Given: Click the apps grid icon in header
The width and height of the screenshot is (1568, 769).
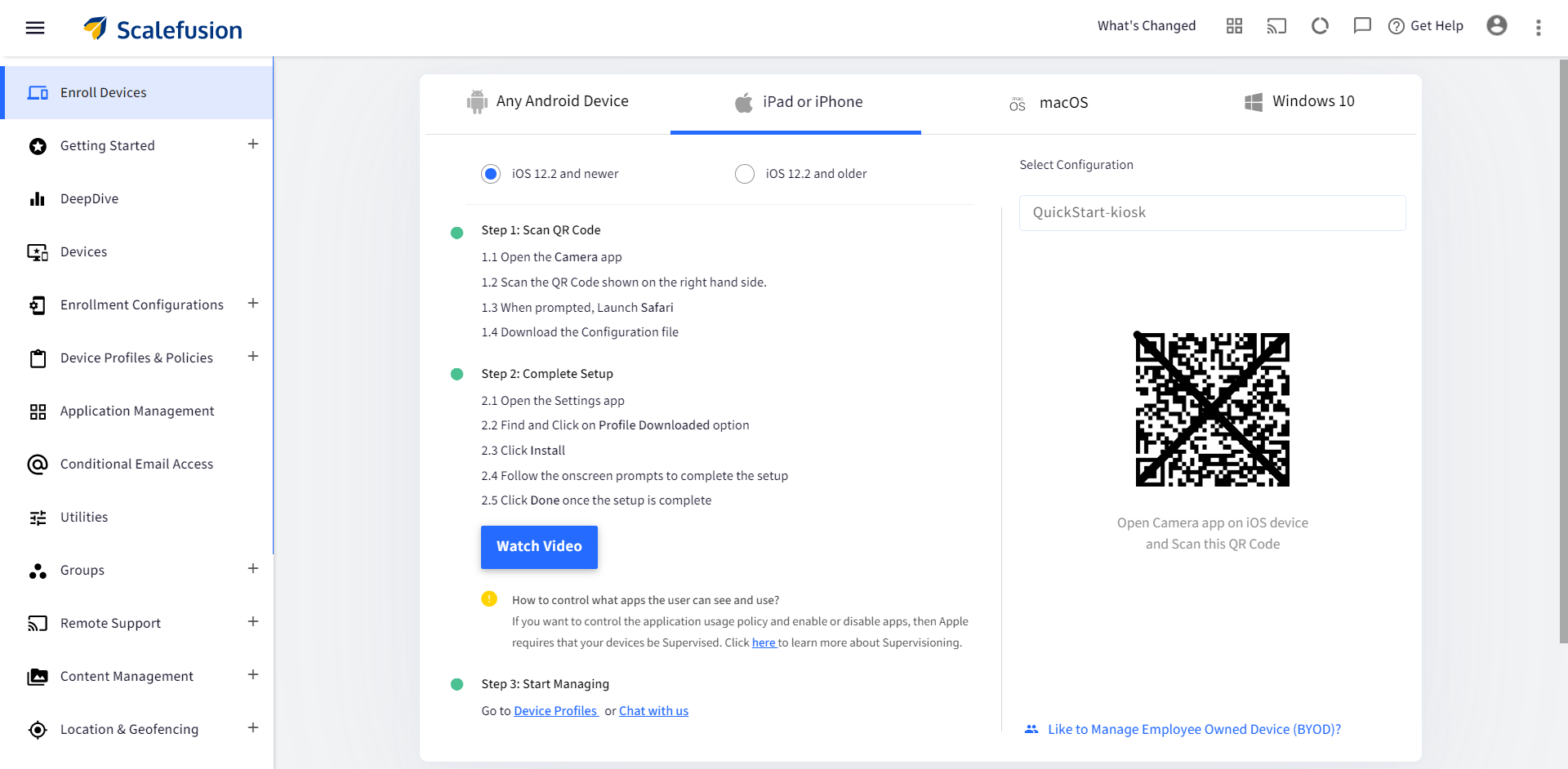Looking at the screenshot, I should pyautogui.click(x=1234, y=26).
